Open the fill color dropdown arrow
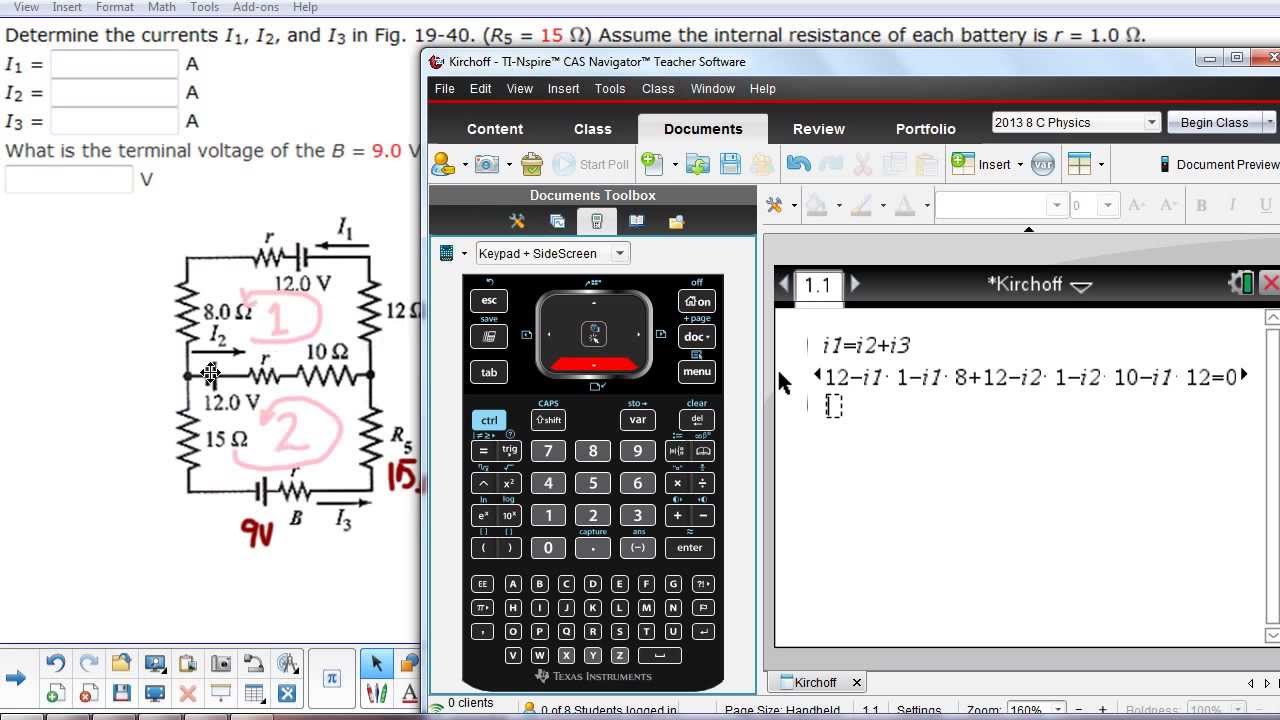 click(x=838, y=205)
